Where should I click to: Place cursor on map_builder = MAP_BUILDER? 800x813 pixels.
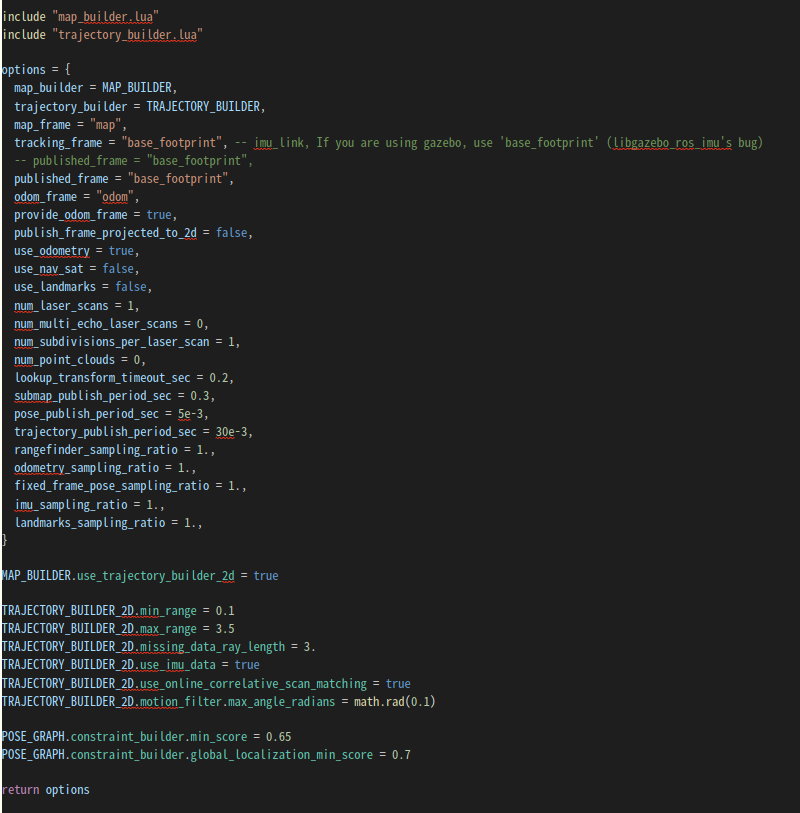coord(95,88)
